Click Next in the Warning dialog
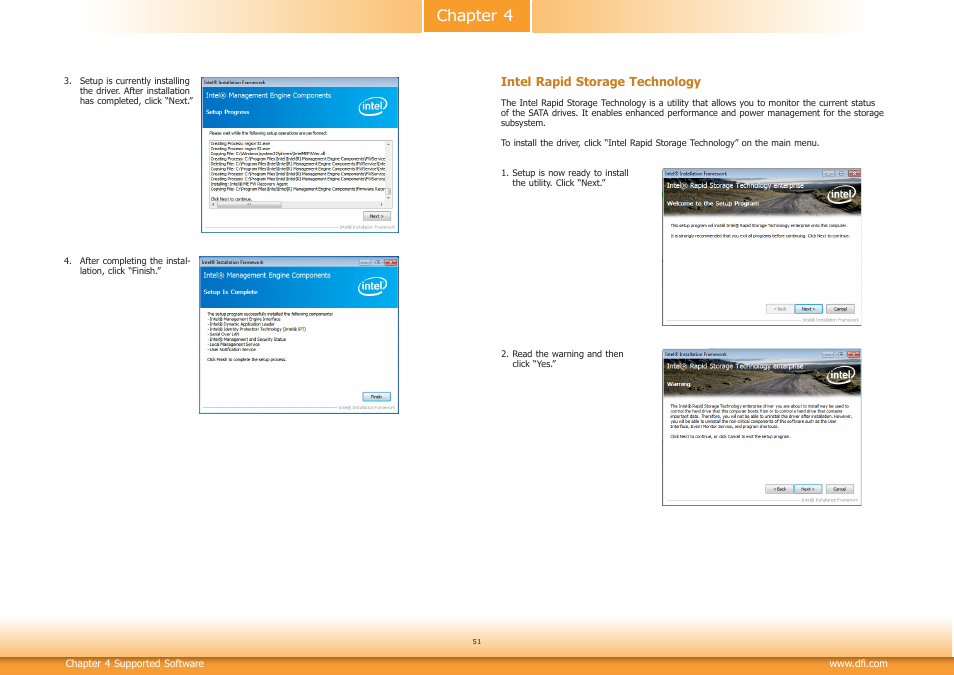The height and width of the screenshot is (675, 954). (x=808, y=489)
